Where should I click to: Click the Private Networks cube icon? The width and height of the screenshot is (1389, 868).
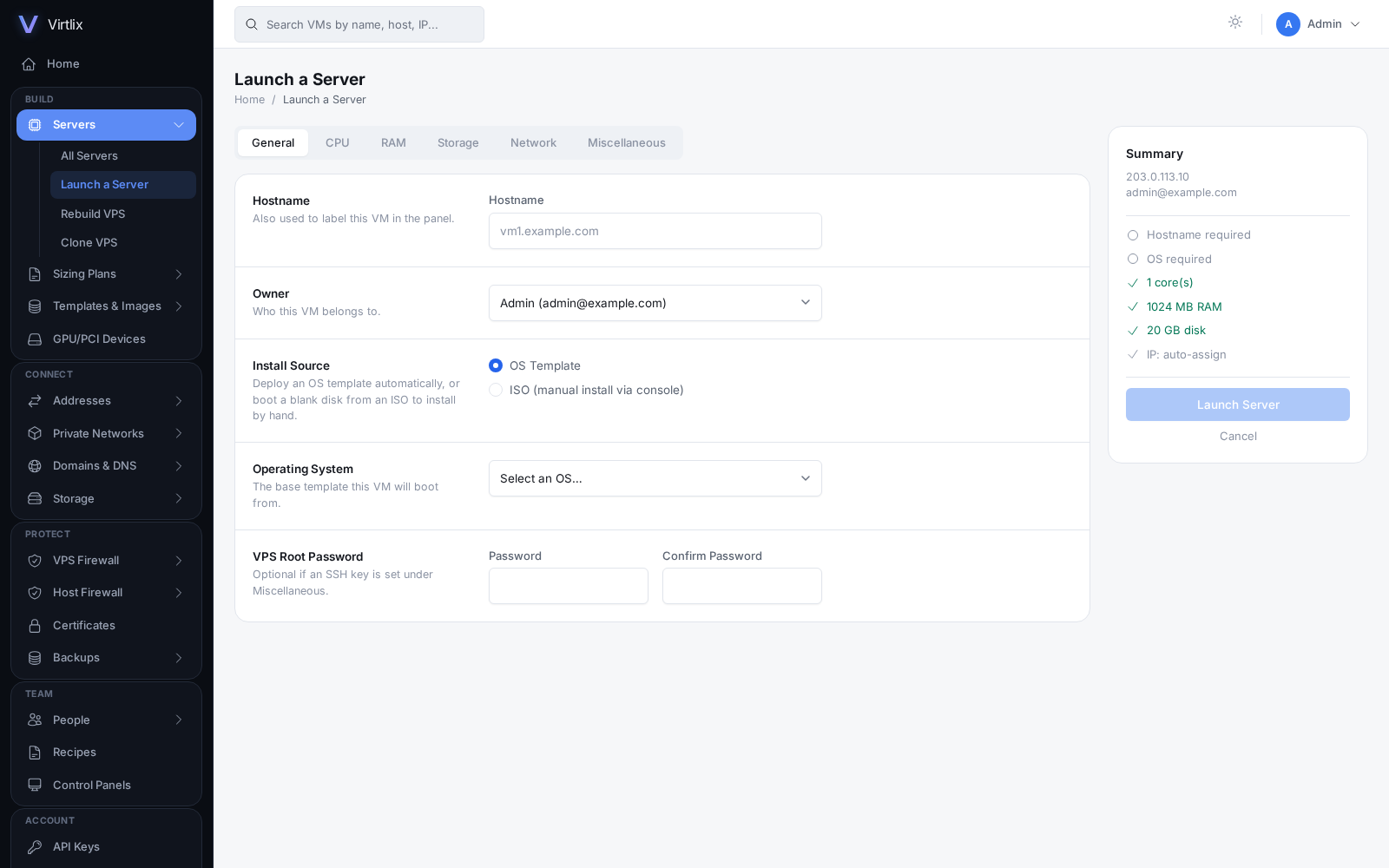point(35,434)
